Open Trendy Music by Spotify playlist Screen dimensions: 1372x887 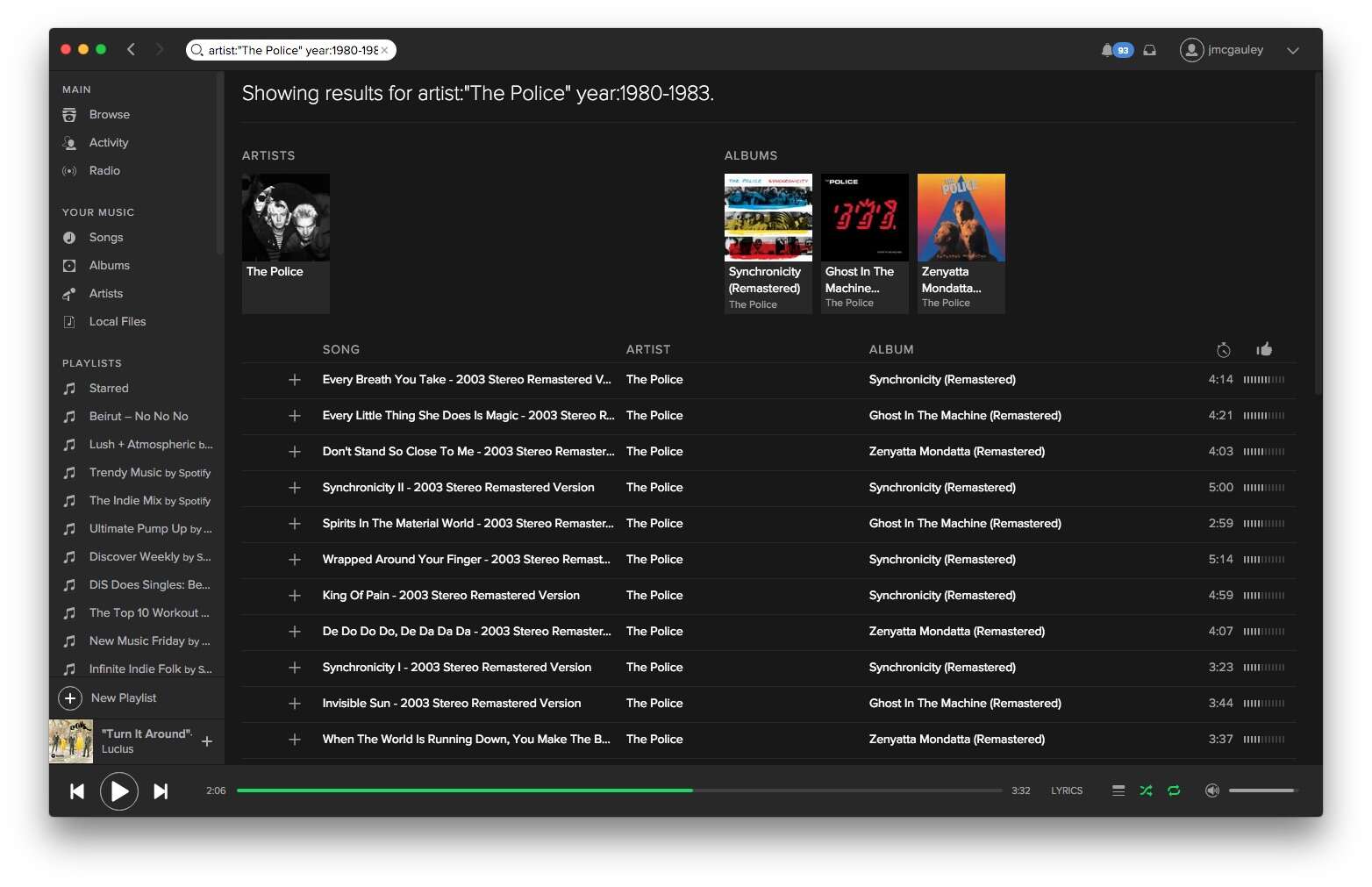150,472
